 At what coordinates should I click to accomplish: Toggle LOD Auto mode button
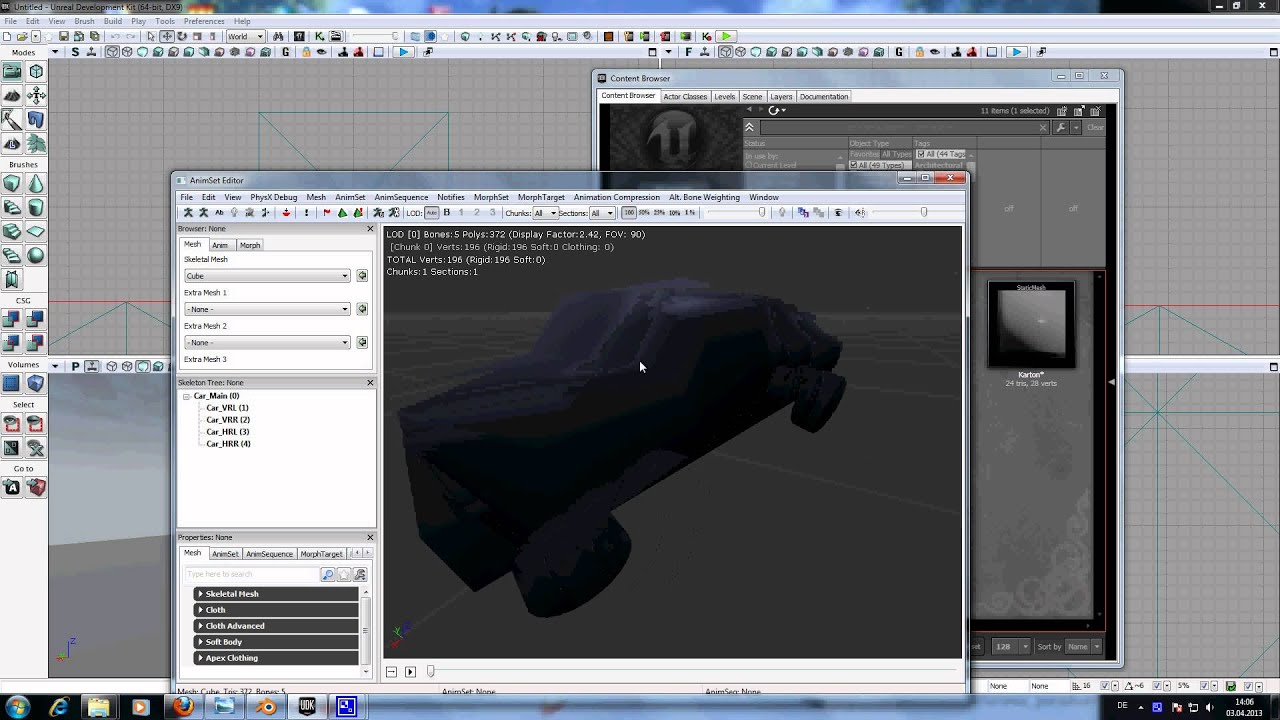[x=432, y=213]
